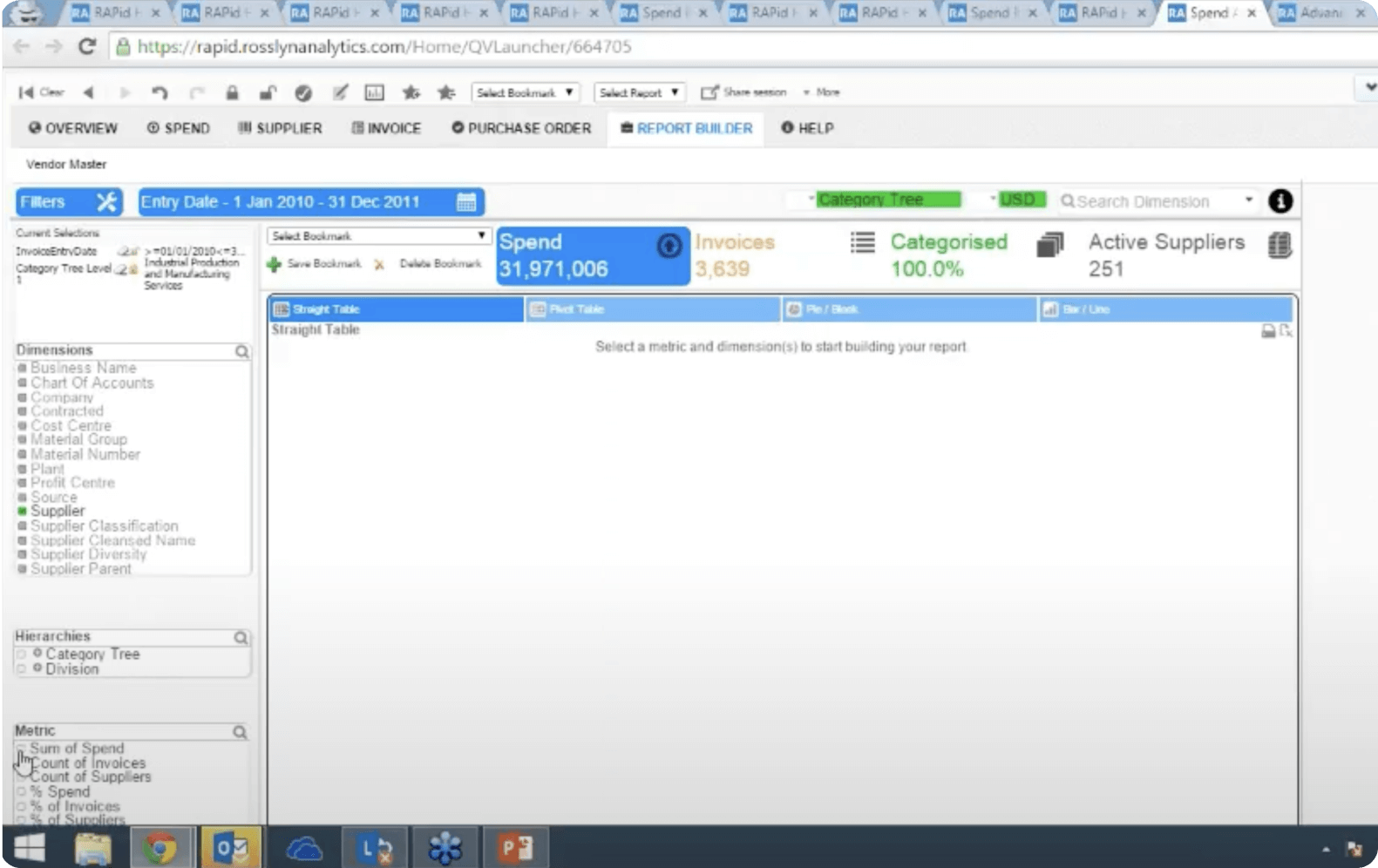This screenshot has height=868, width=1378.
Task: Go to the OVERVIEW tab
Action: [73, 128]
